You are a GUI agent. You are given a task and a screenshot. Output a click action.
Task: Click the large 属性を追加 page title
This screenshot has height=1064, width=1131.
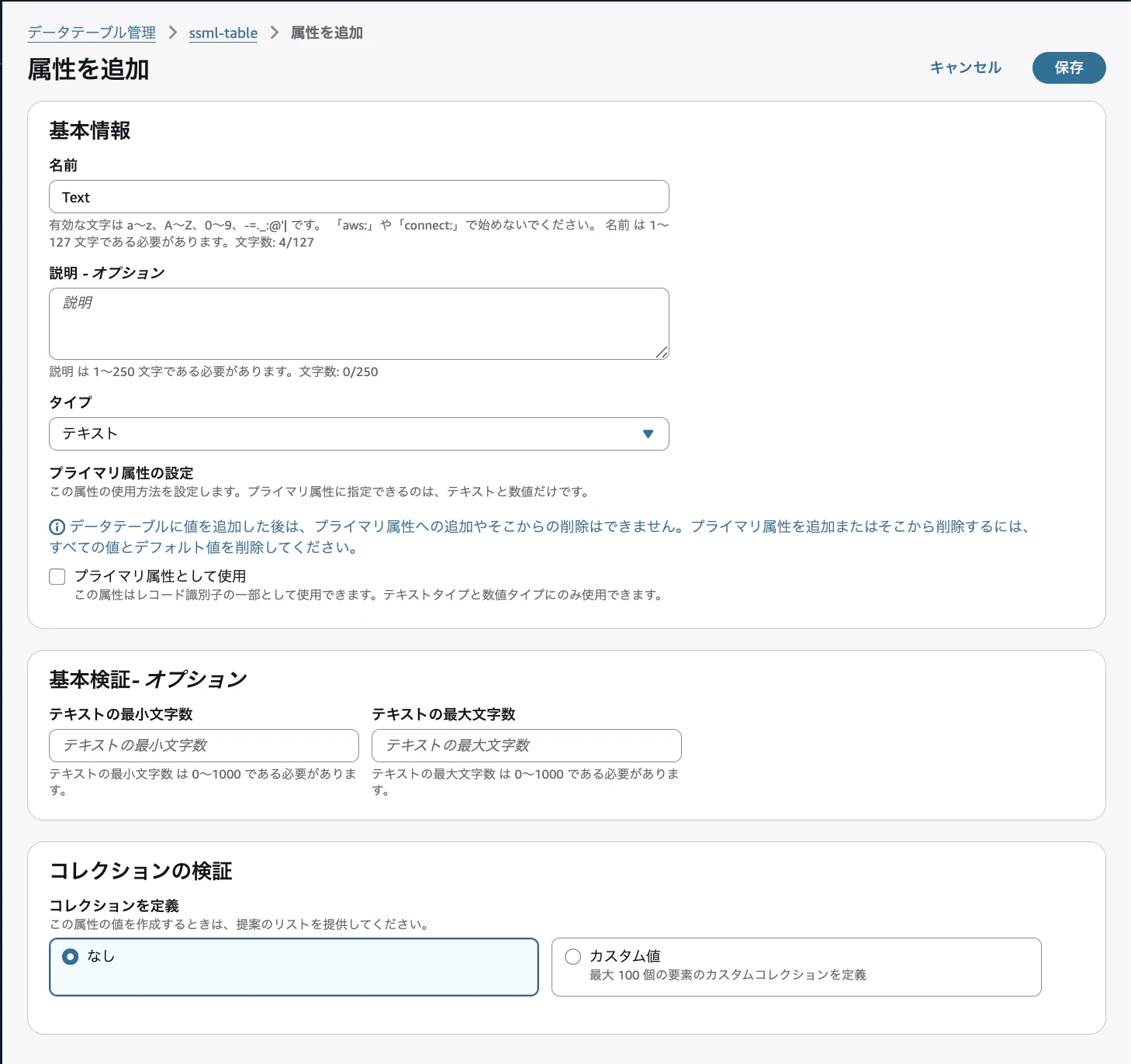point(88,70)
